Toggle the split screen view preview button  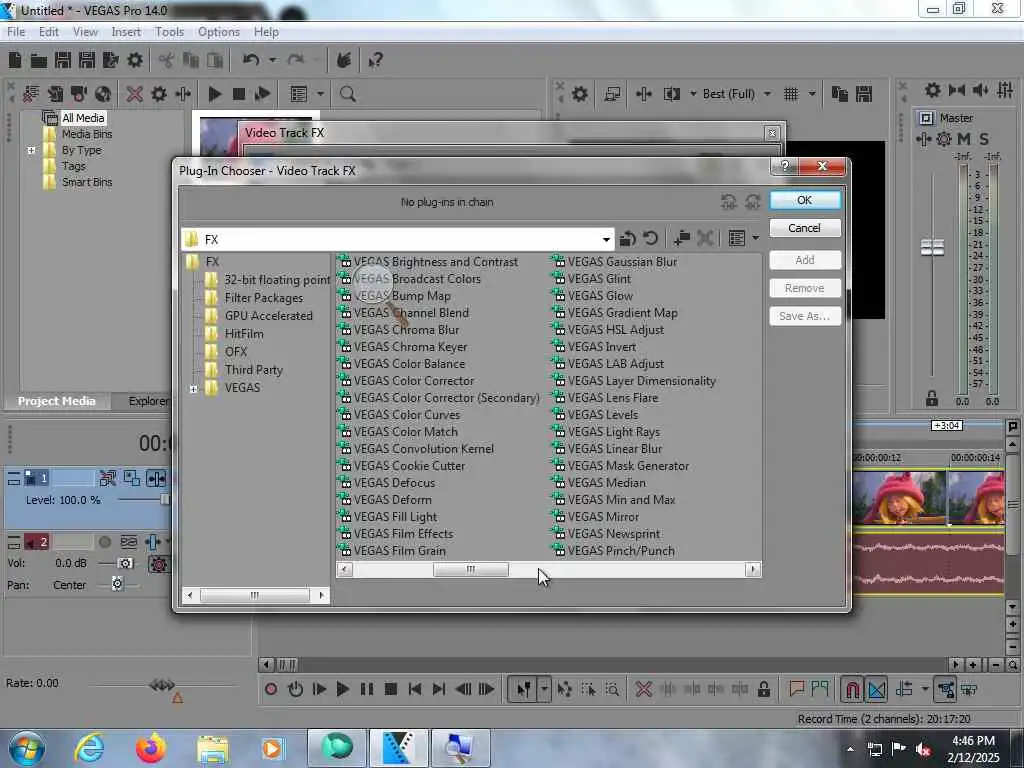coord(671,94)
